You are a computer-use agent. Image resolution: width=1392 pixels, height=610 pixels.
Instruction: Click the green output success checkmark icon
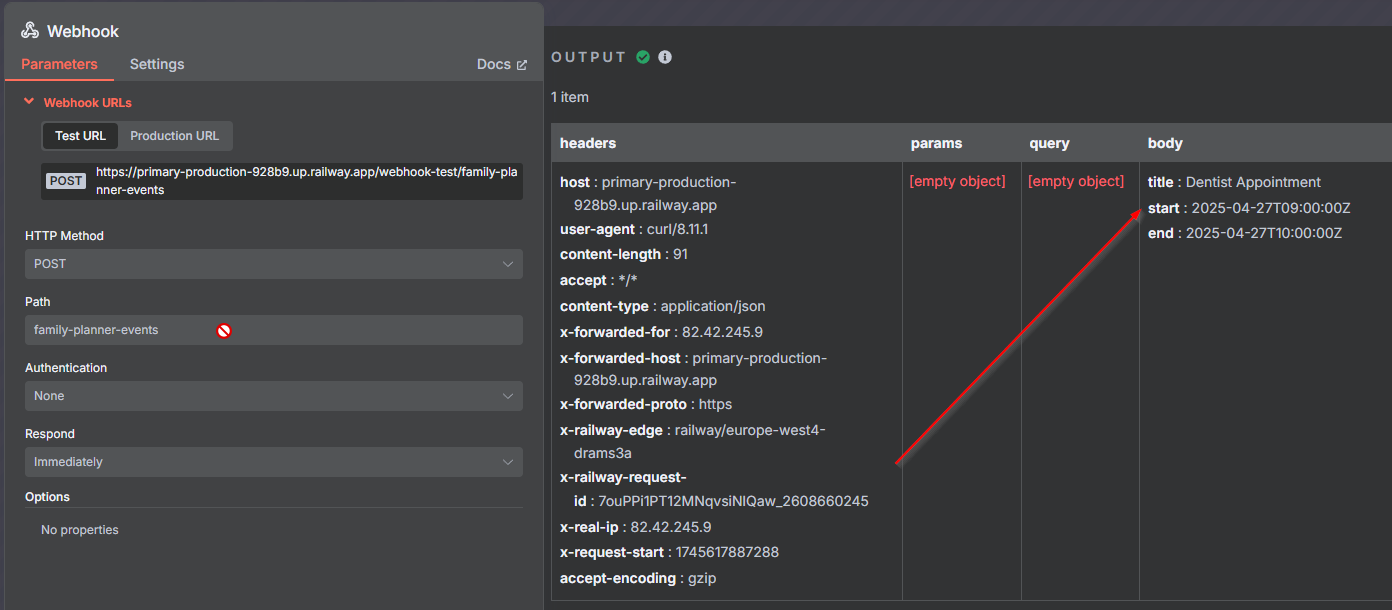(643, 57)
